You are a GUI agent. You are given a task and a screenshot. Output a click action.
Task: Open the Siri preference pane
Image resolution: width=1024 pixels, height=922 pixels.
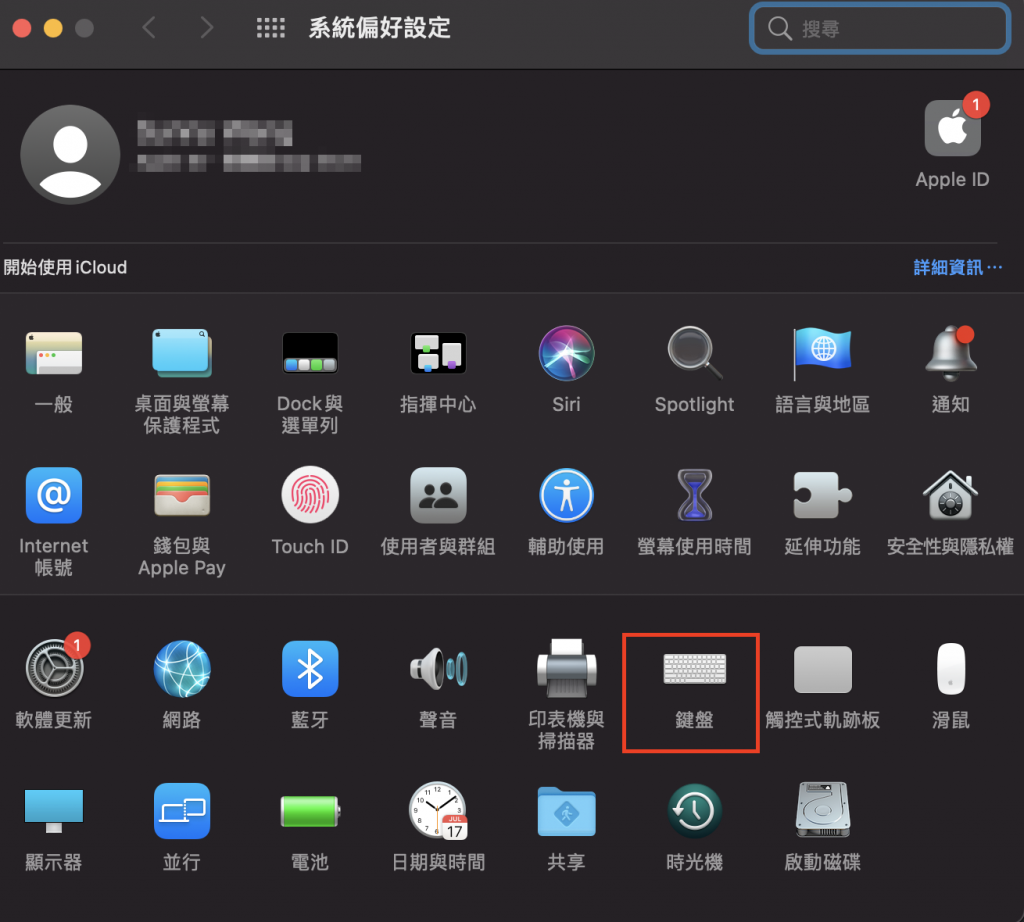(x=566, y=353)
